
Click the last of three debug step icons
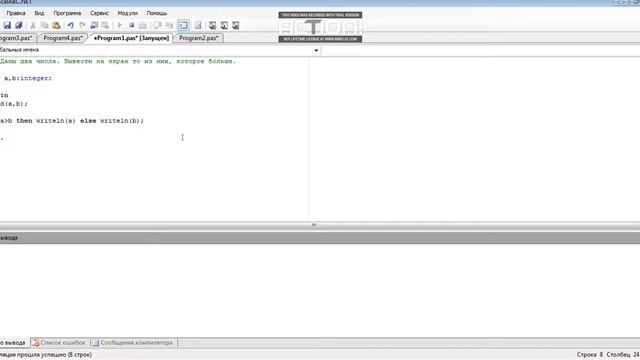[236, 25]
